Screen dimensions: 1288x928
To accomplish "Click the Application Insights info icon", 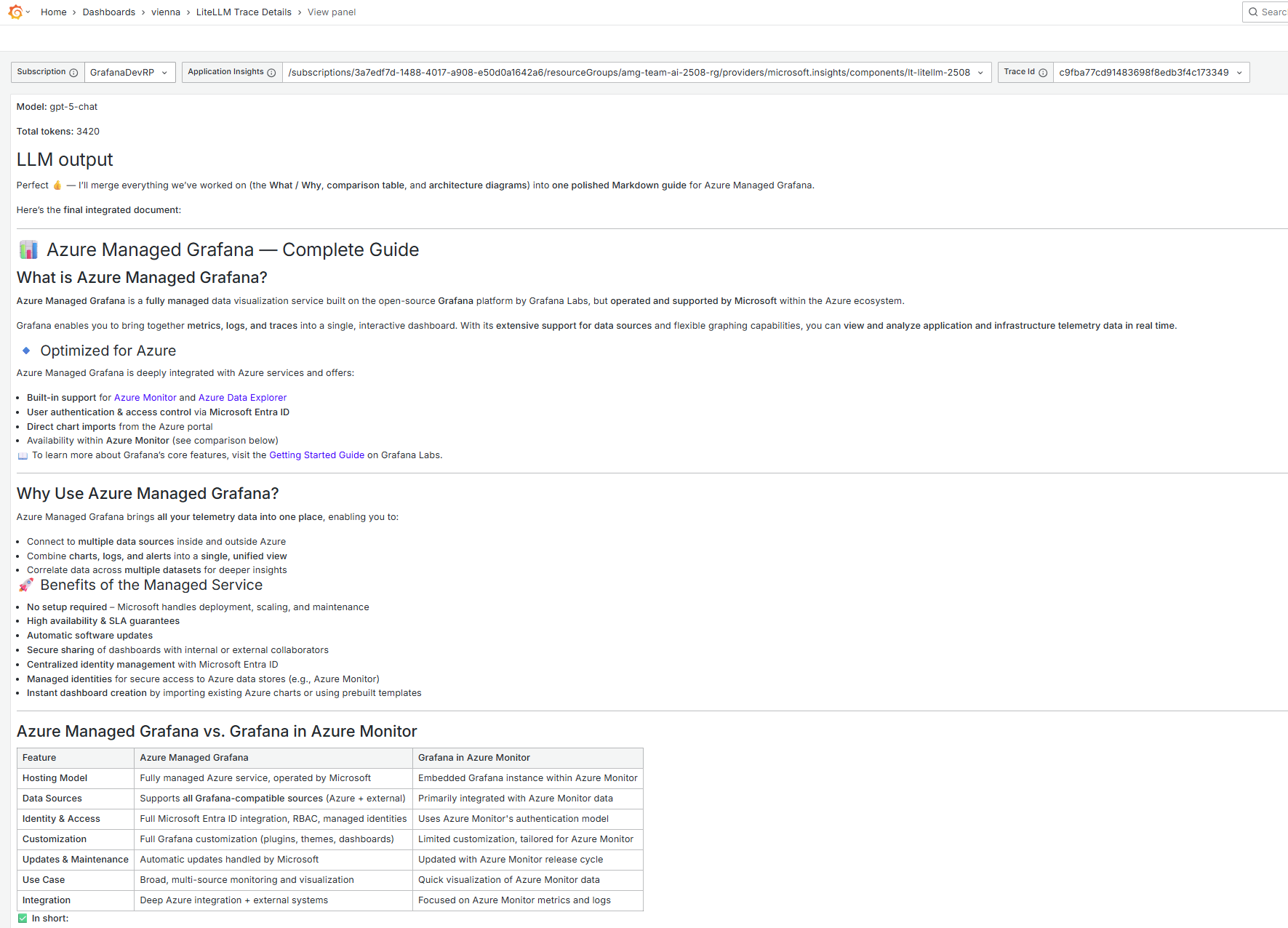I will (271, 73).
